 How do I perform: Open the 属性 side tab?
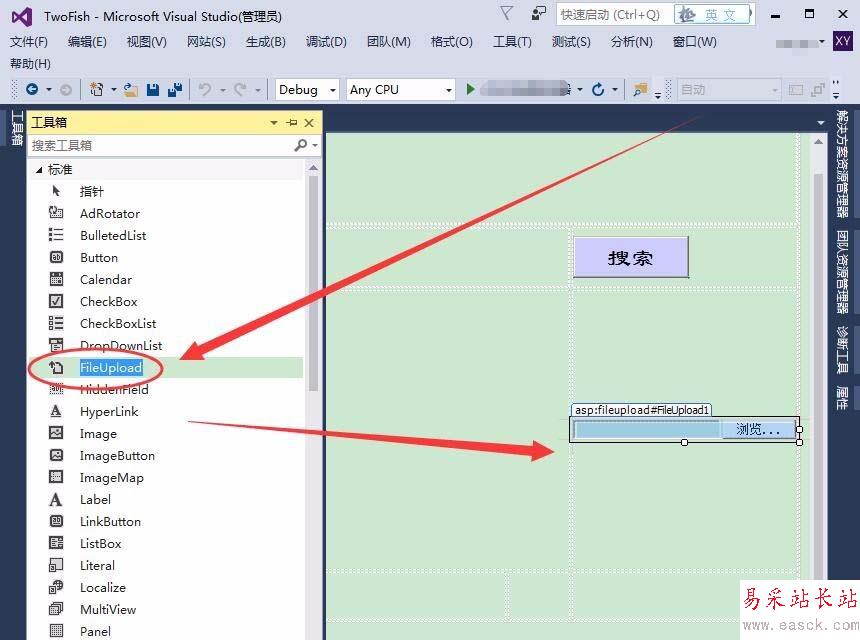(x=842, y=398)
